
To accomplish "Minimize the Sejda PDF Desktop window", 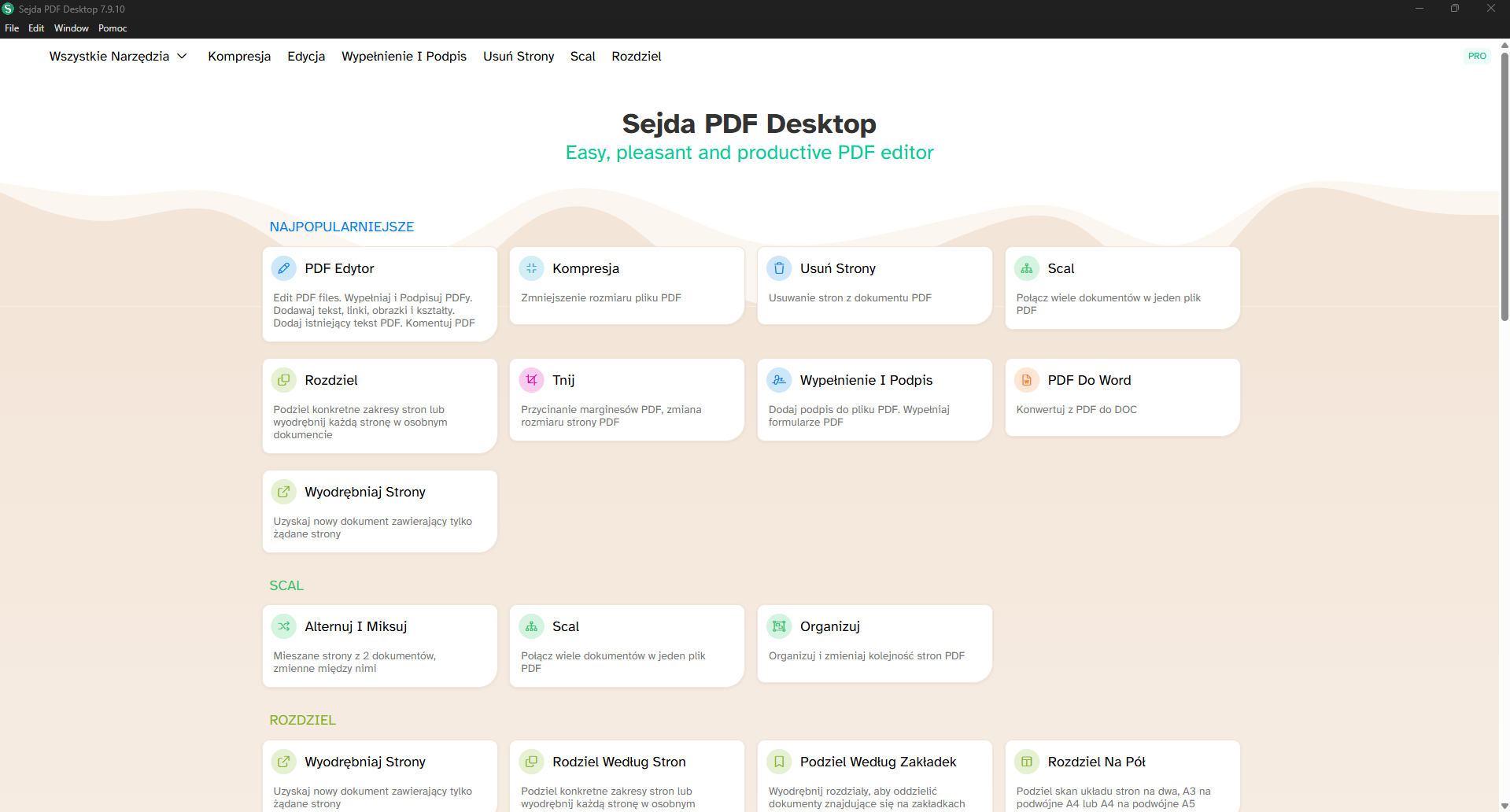I will click(1420, 9).
